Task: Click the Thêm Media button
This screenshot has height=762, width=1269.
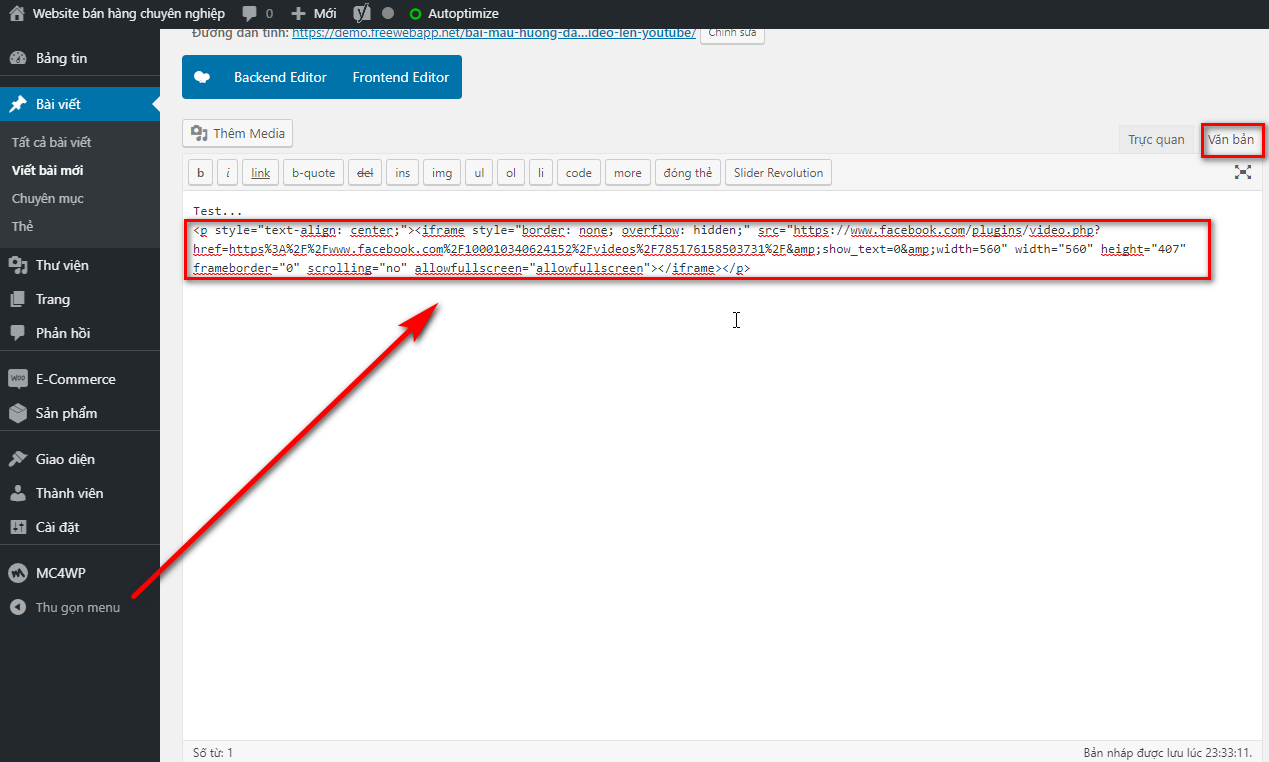Action: click(238, 133)
